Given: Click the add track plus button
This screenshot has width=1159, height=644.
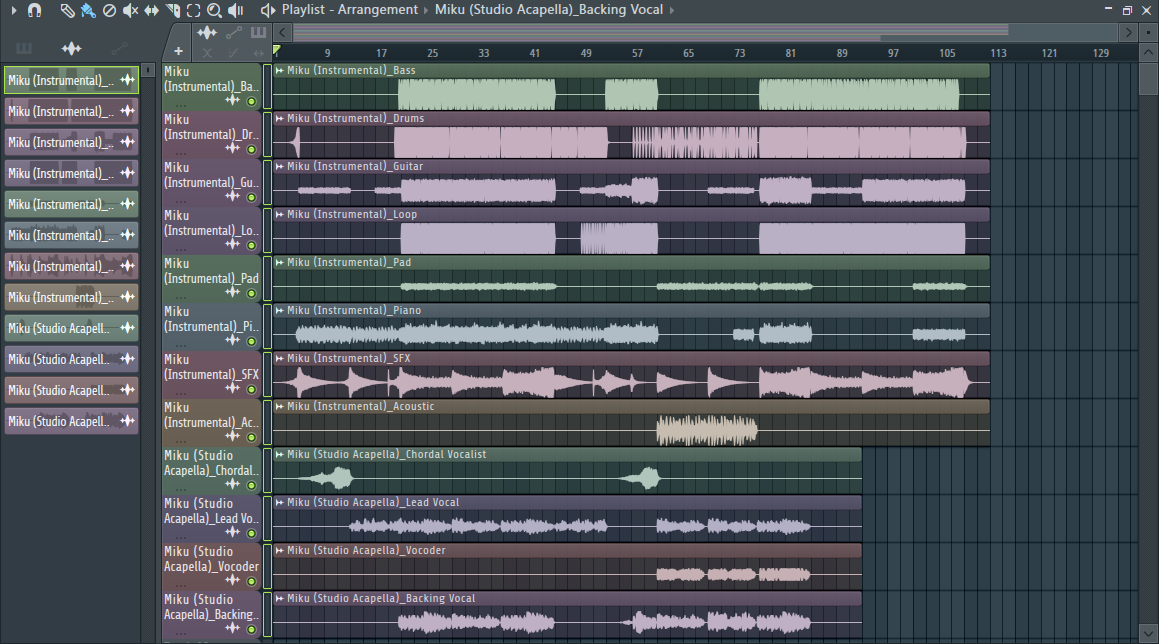Looking at the screenshot, I should tap(178, 51).
